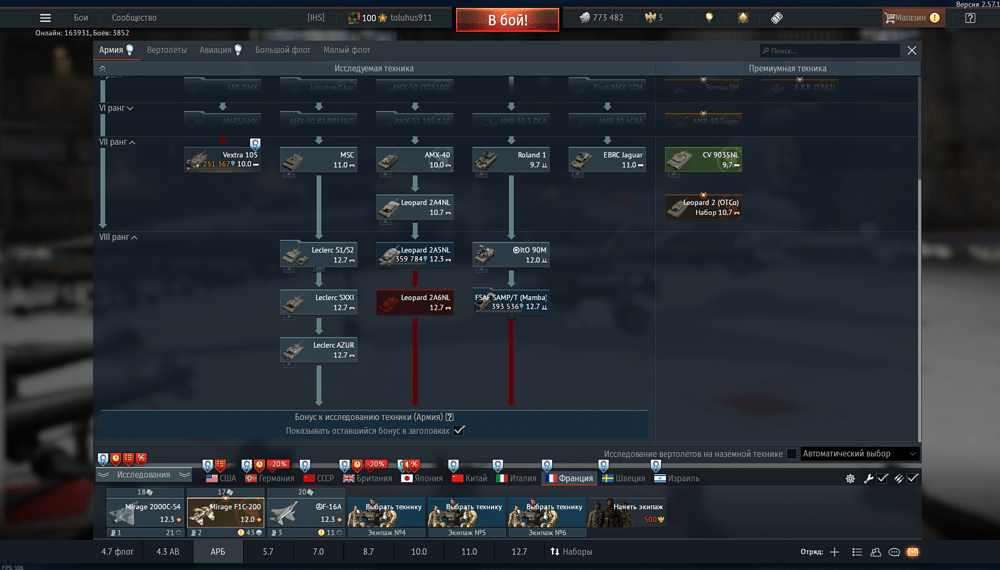
Task: Collapse the VII ранг section
Action: [117, 142]
